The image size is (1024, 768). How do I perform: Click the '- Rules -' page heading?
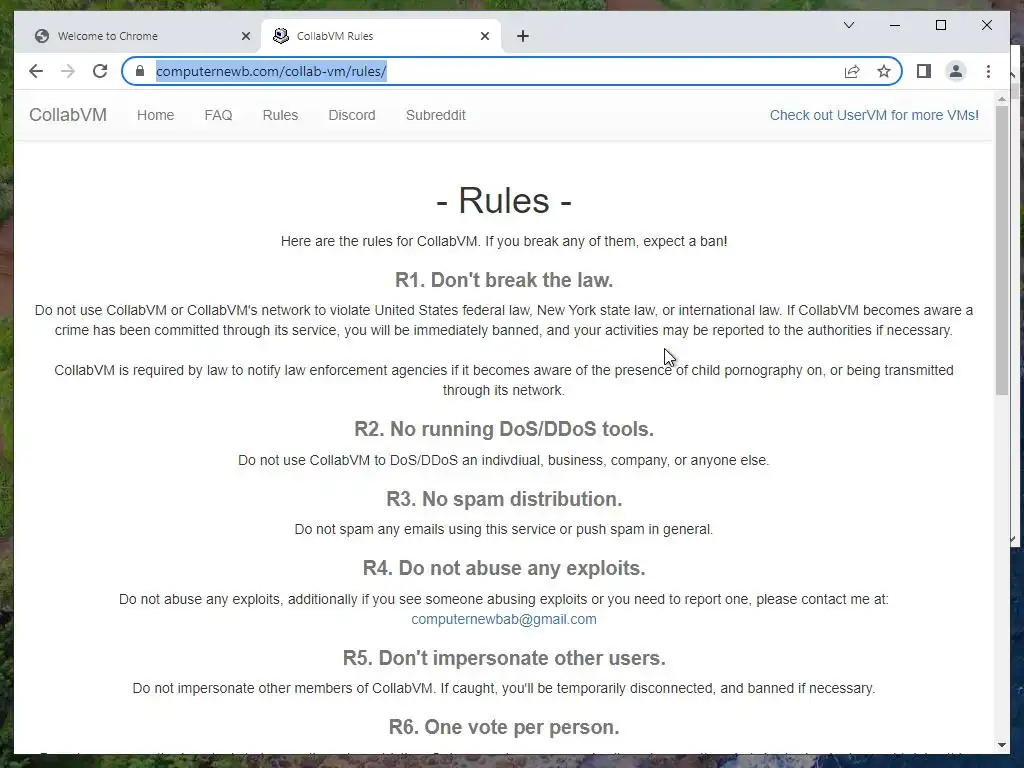pos(504,200)
